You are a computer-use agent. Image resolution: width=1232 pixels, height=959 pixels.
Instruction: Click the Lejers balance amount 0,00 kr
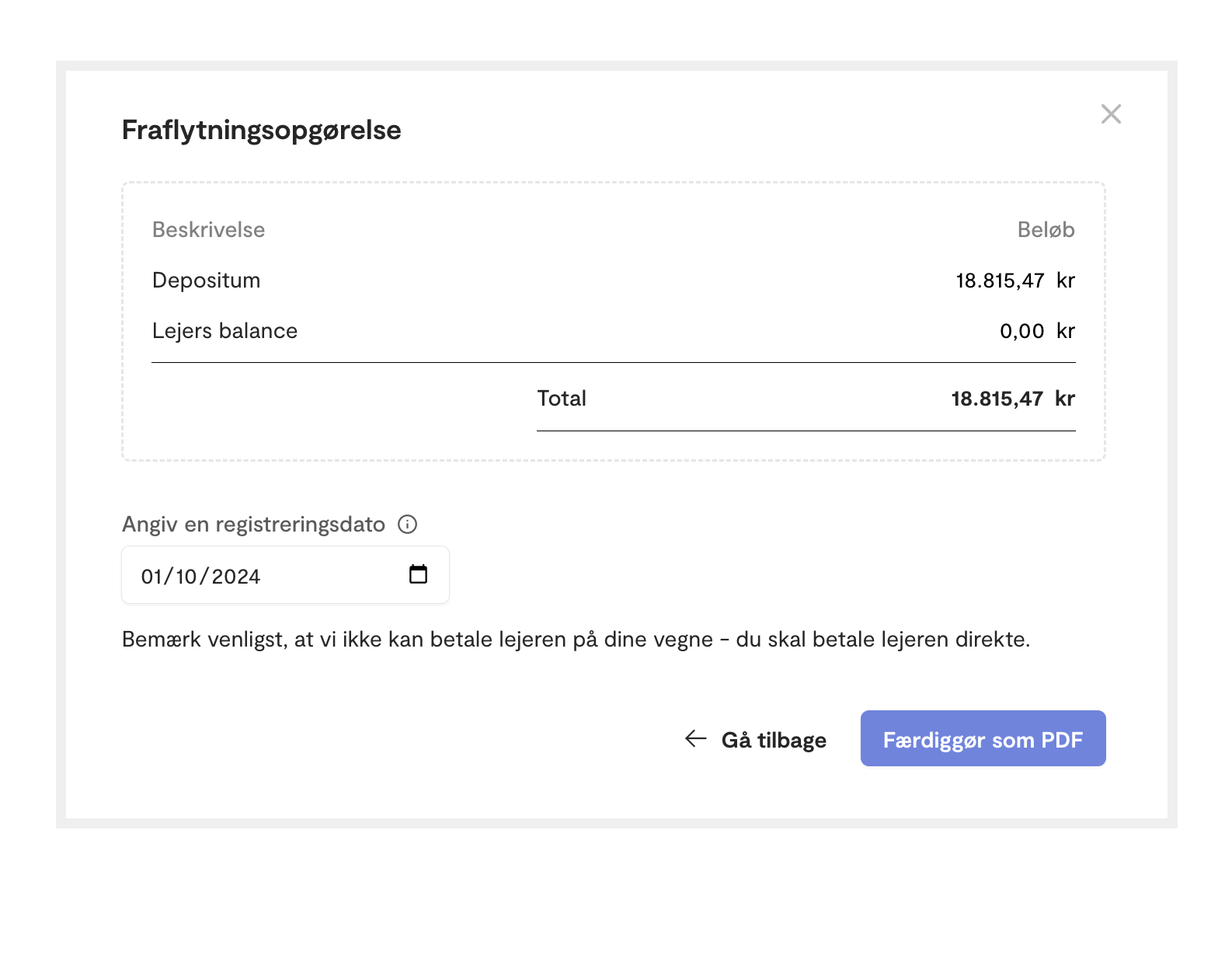point(1038,331)
